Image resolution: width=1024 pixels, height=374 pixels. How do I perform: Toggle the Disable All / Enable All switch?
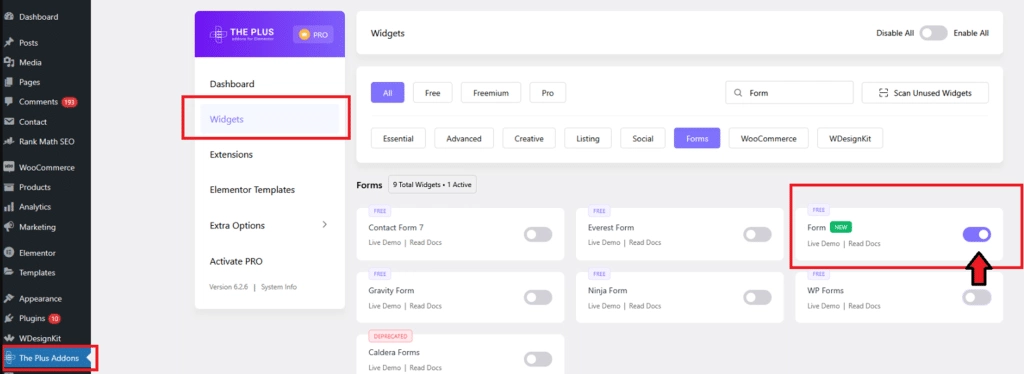pos(933,33)
